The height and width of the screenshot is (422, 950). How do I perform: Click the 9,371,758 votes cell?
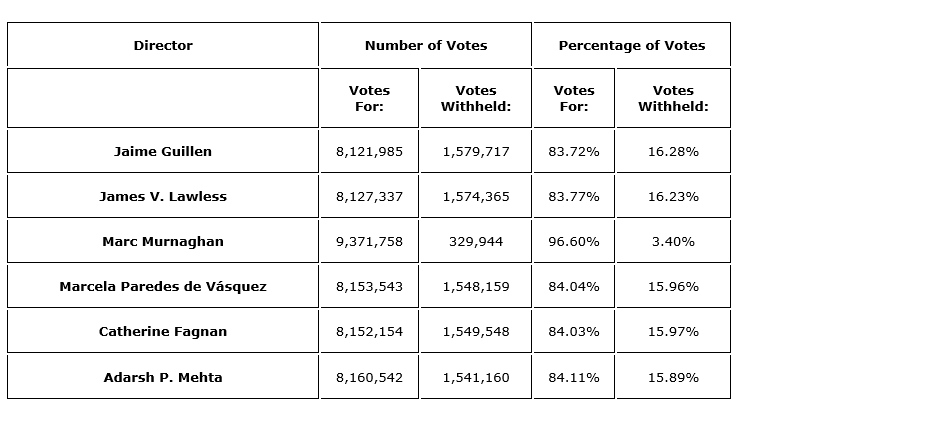369,241
